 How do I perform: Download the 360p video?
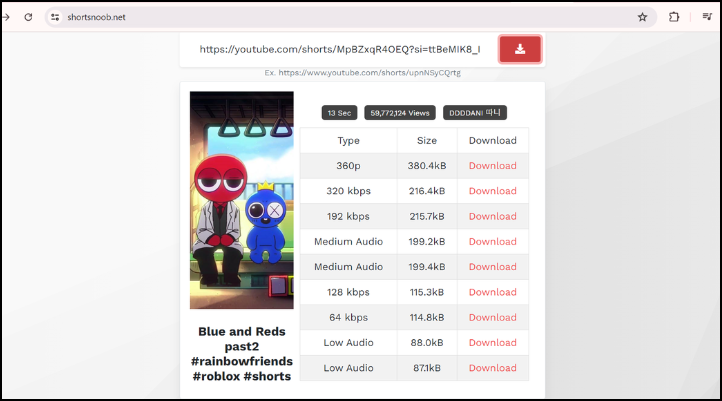[x=492, y=166]
